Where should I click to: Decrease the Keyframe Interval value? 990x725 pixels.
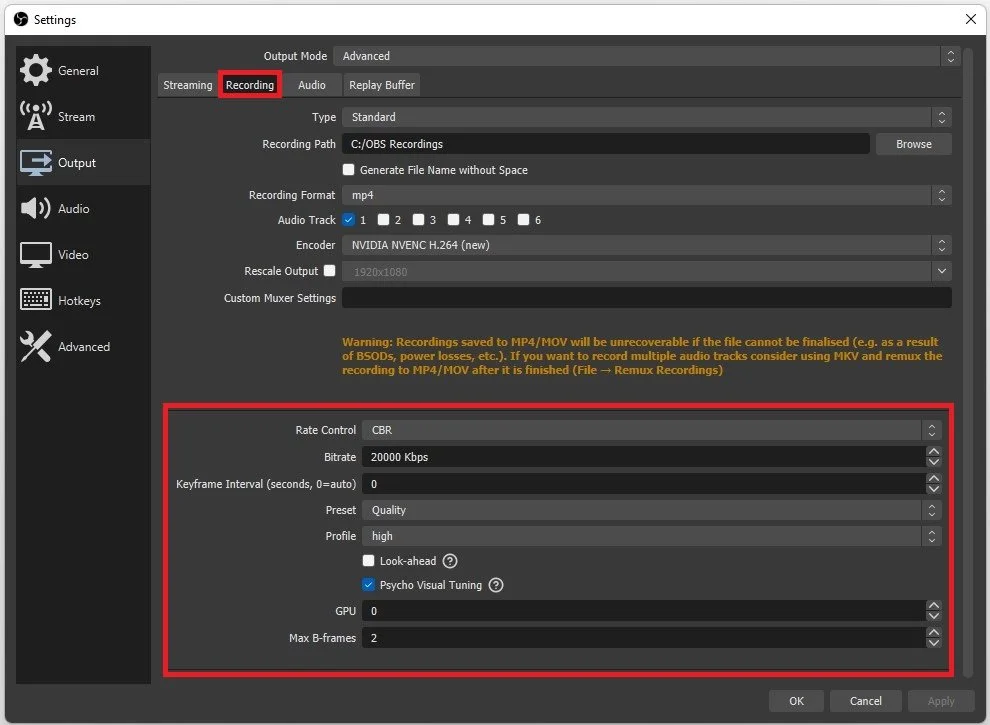pos(934,489)
